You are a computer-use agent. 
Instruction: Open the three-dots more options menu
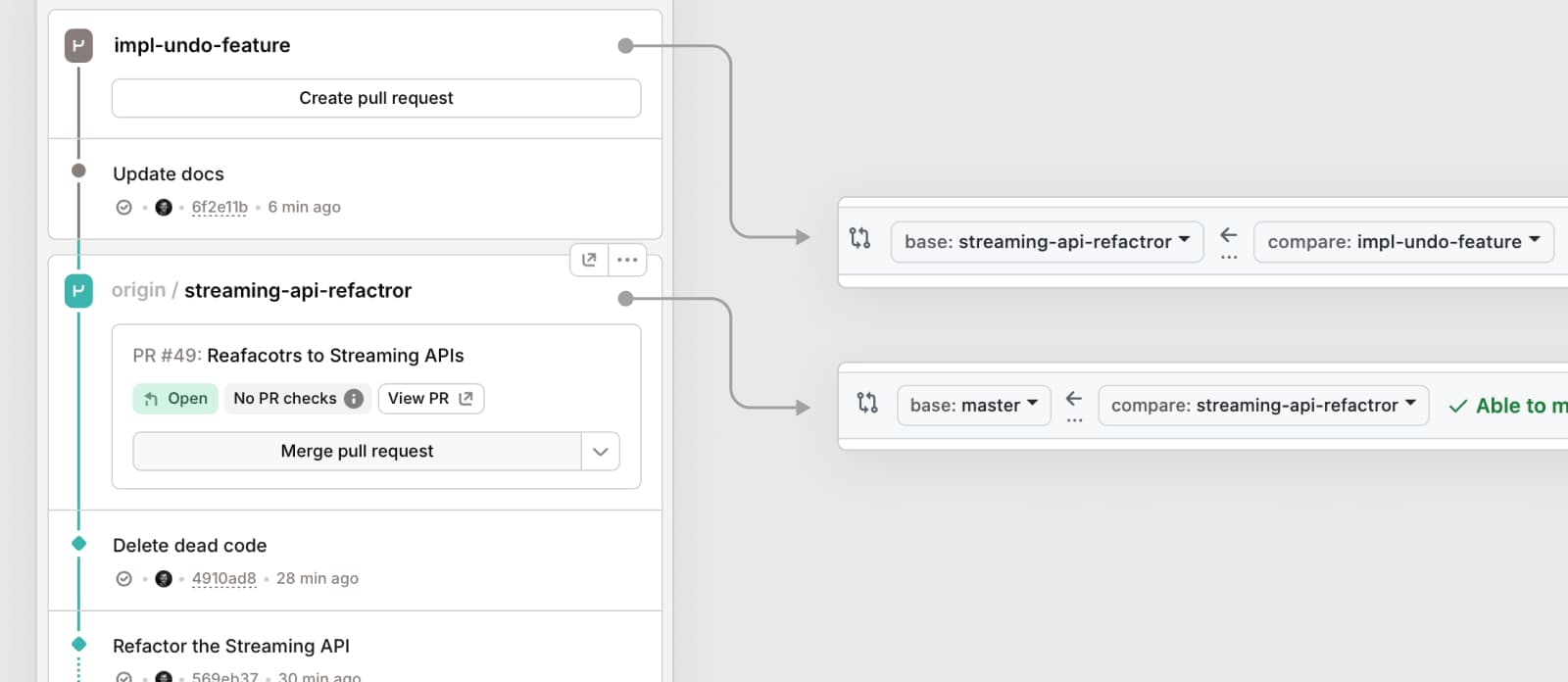(627, 260)
